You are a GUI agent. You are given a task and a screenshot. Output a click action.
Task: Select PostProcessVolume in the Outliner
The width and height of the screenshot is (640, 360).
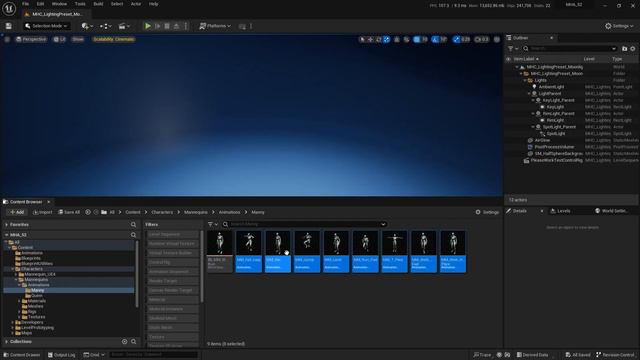554,147
